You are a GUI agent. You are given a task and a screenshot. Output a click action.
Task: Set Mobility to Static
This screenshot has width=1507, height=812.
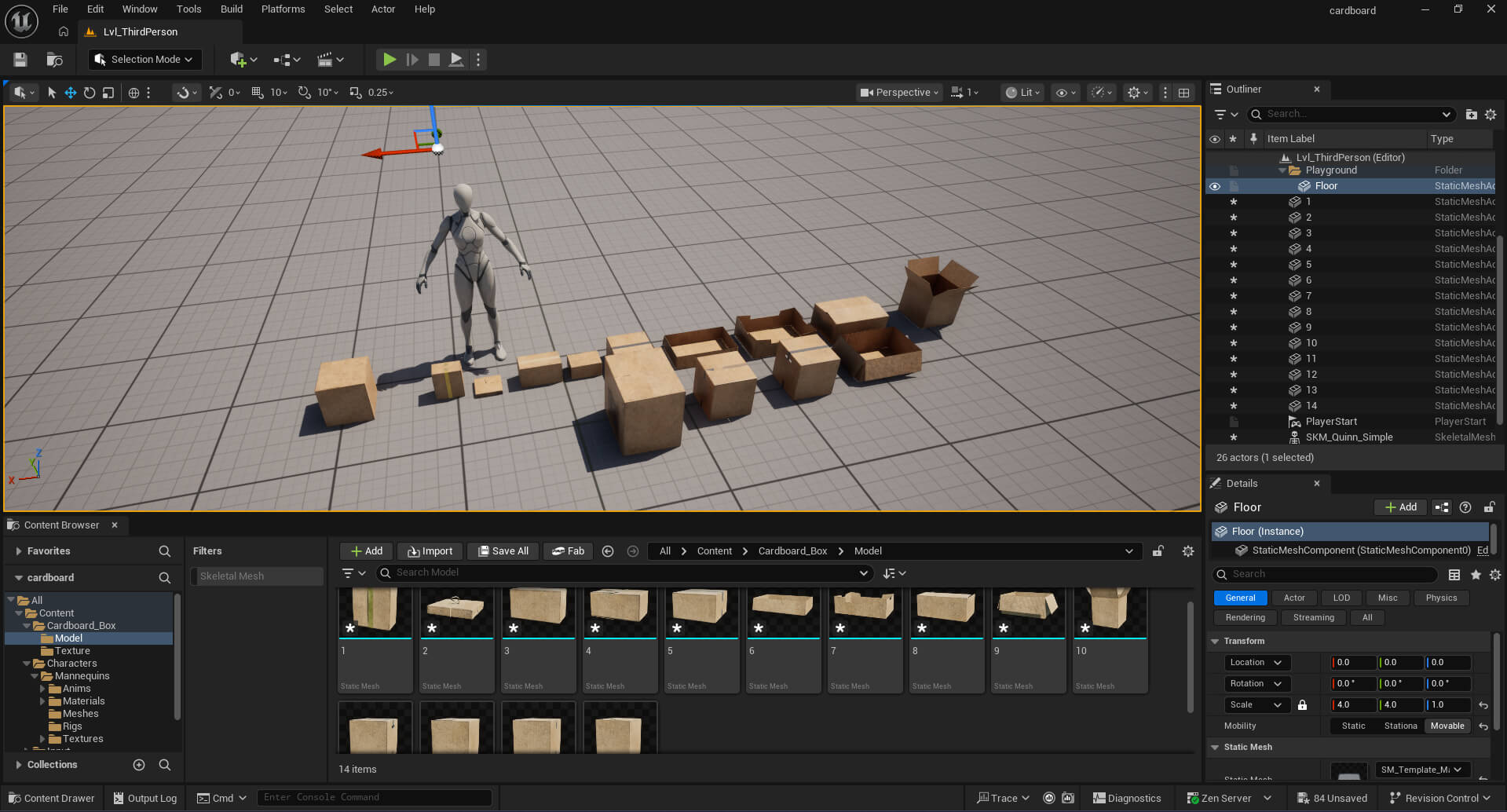[1353, 726]
